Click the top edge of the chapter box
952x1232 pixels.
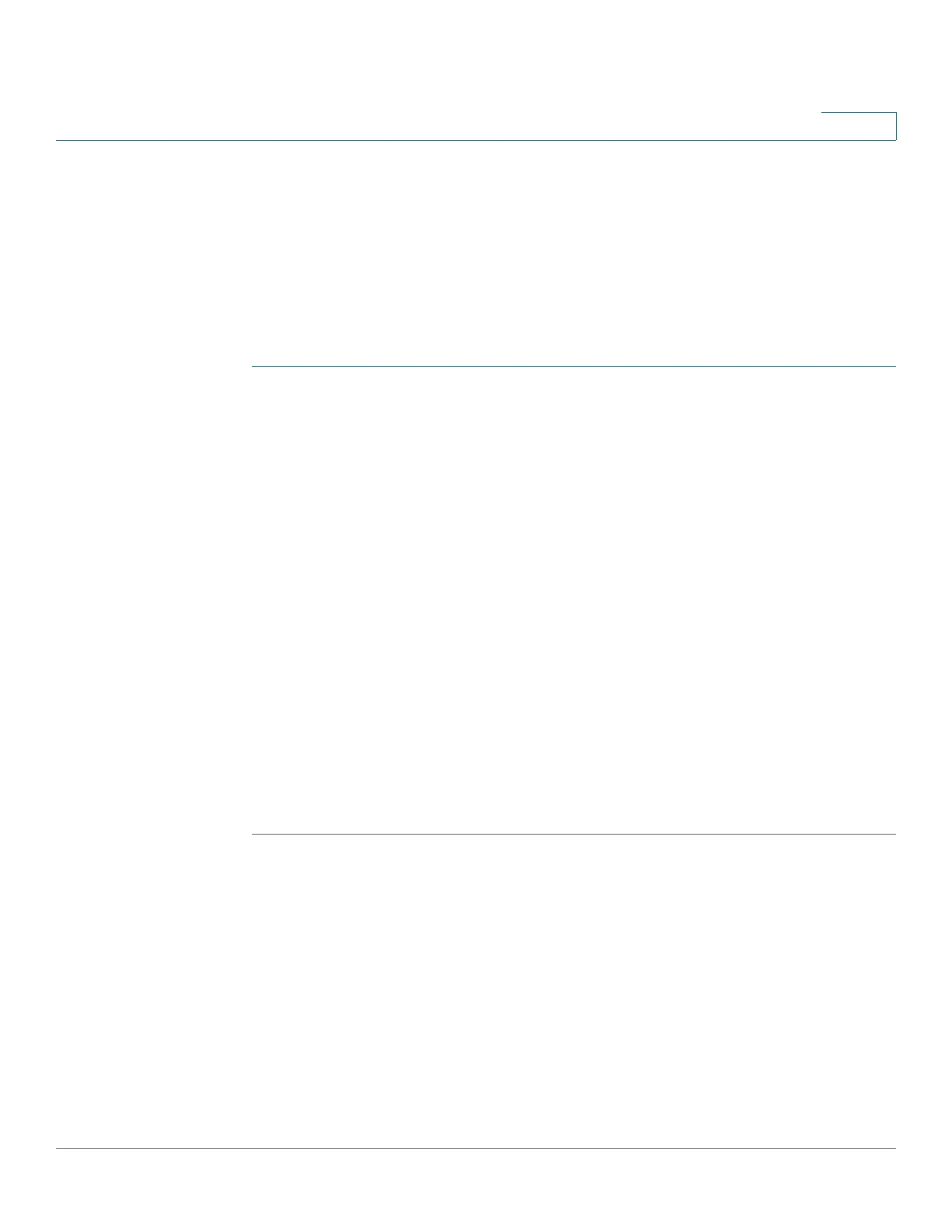[x=859, y=113]
